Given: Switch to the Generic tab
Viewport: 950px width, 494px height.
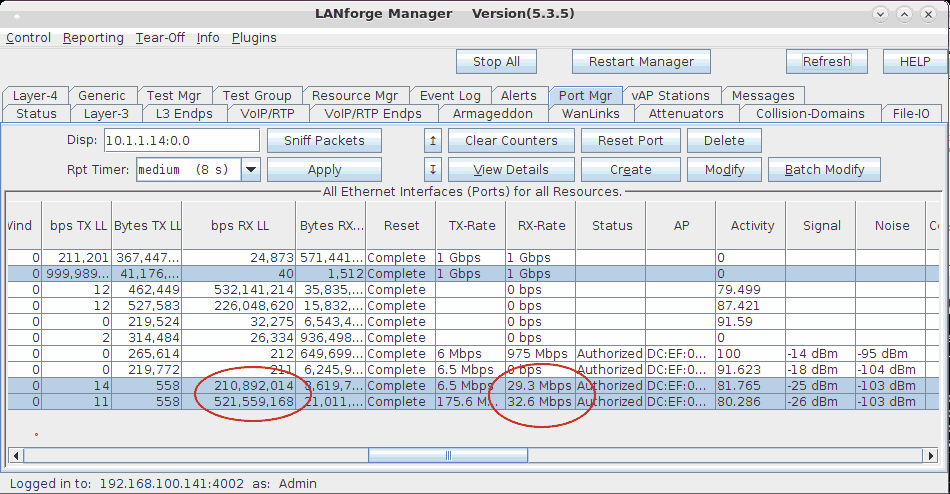Looking at the screenshot, I should pyautogui.click(x=102, y=96).
